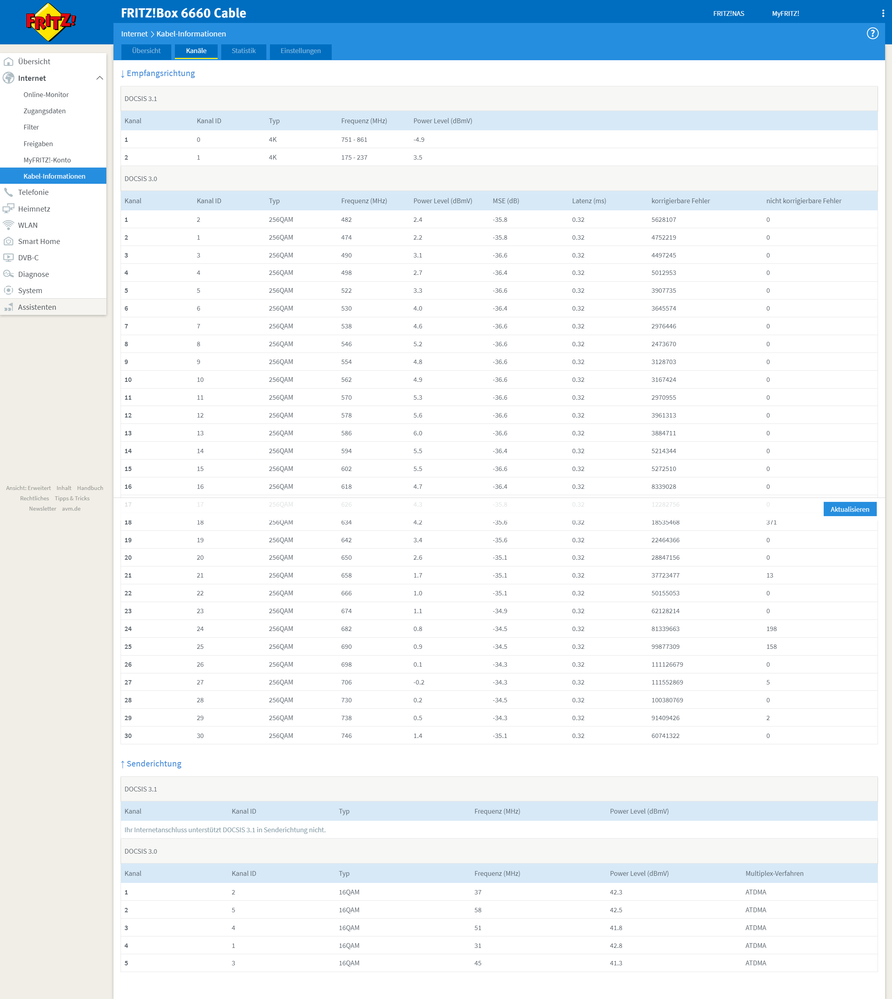Click the Internet breadcrumb link
Image resolution: width=892 pixels, height=999 pixels.
[x=134, y=34]
